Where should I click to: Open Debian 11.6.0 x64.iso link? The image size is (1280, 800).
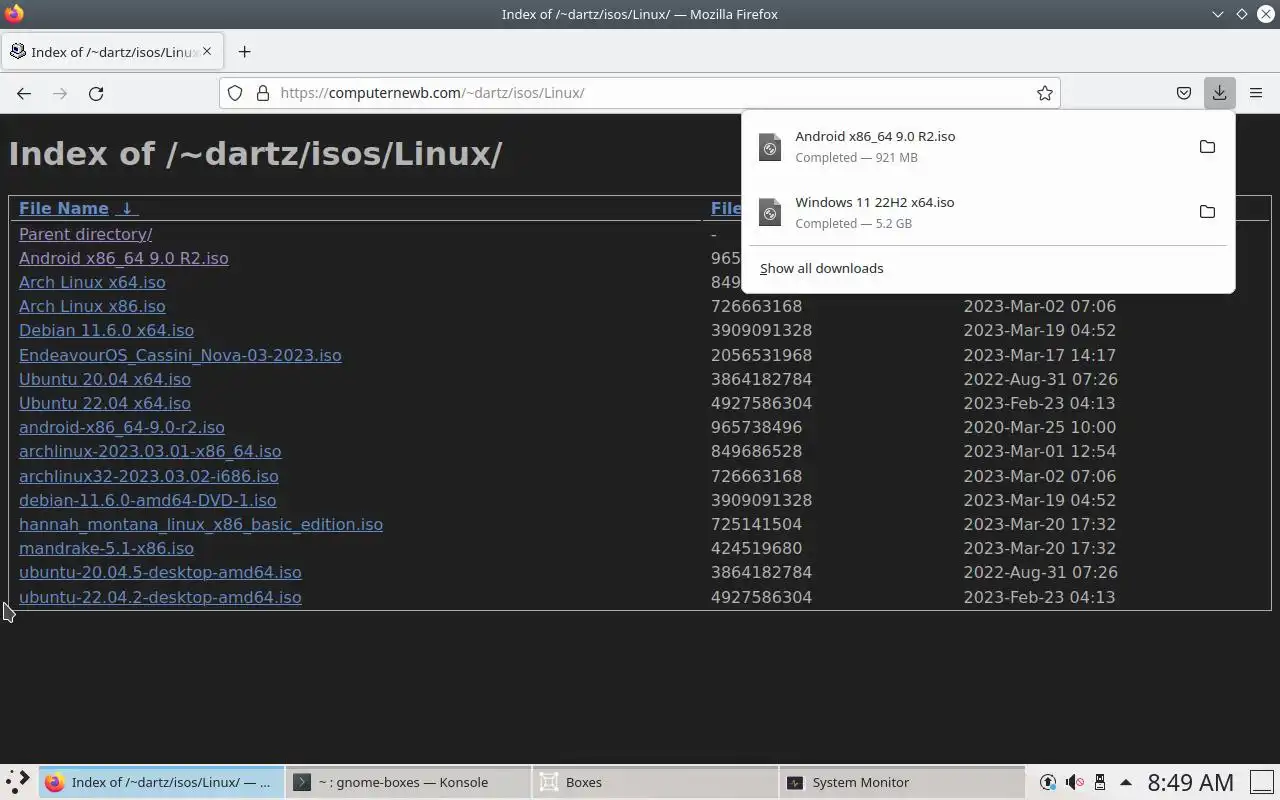click(x=106, y=330)
